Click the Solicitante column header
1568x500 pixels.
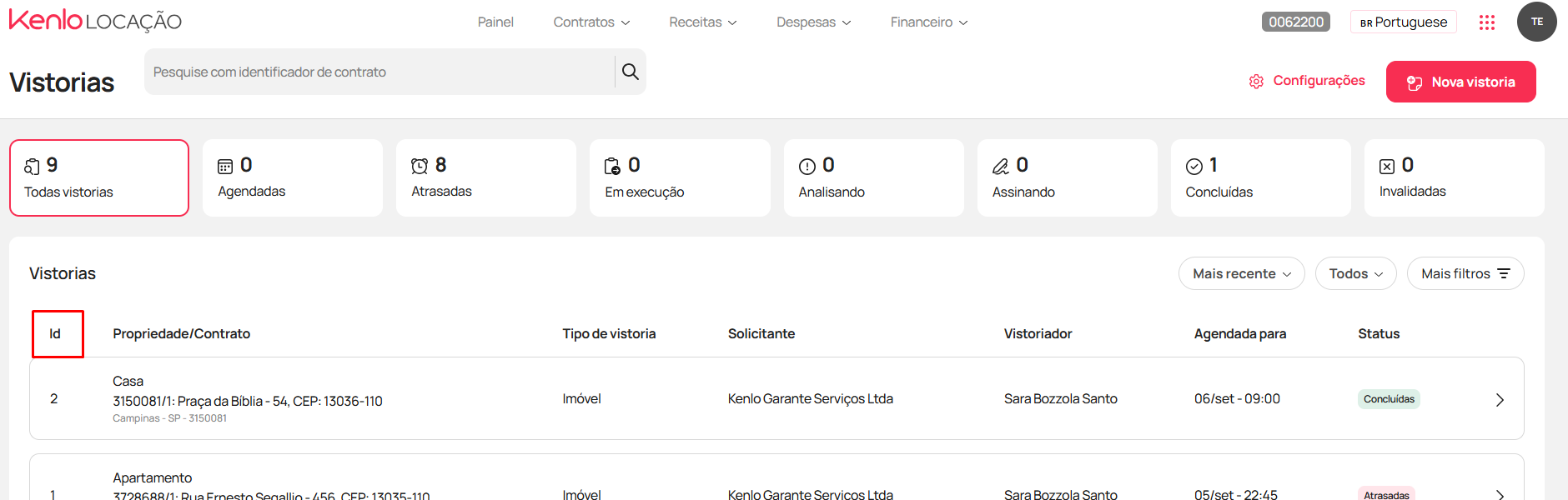(x=761, y=333)
